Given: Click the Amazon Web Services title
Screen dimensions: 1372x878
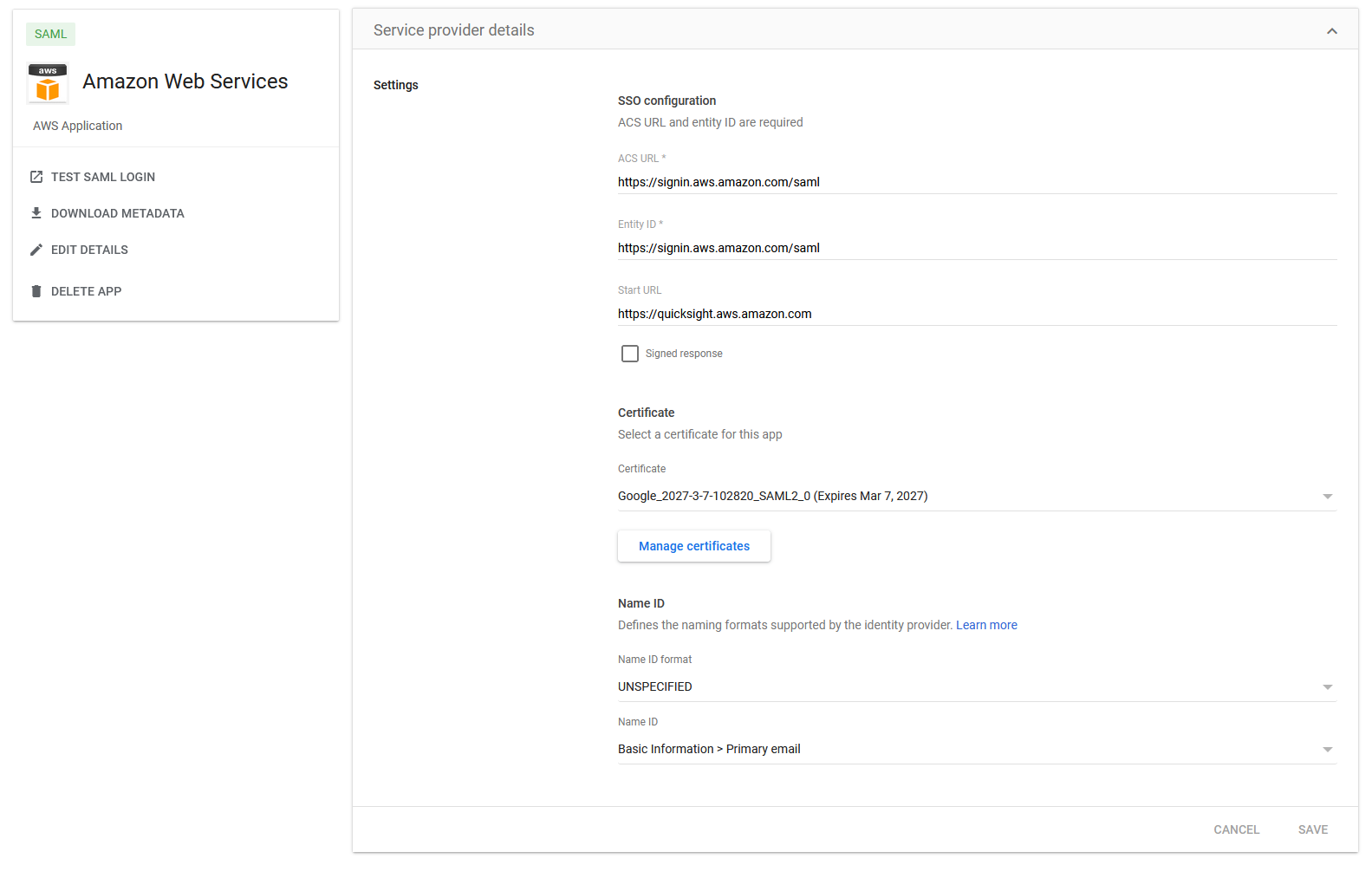Looking at the screenshot, I should [185, 81].
